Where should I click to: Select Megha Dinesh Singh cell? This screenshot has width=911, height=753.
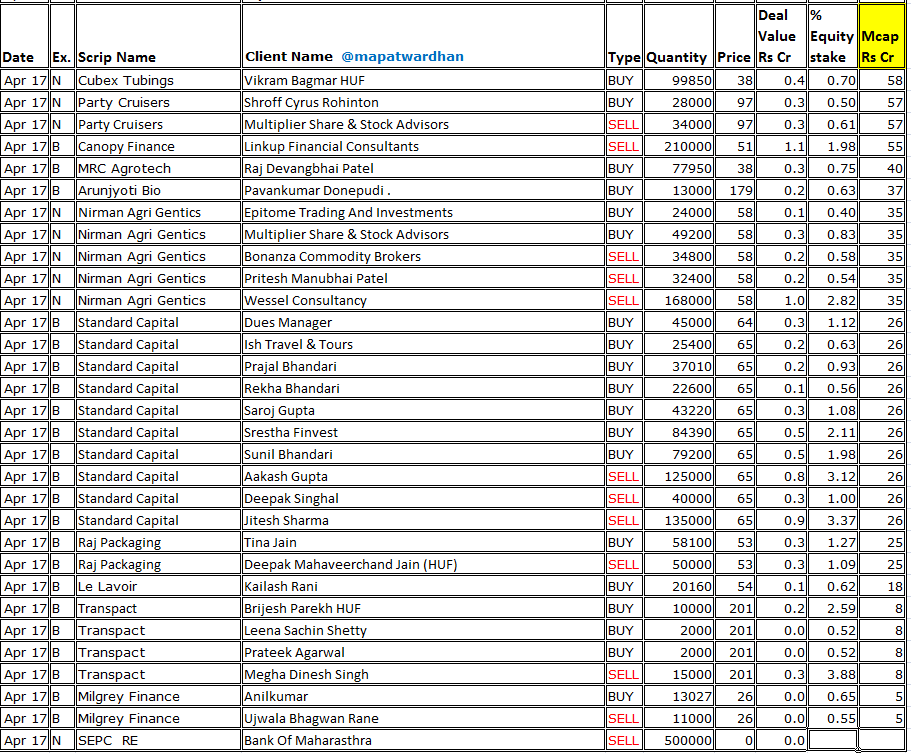(423, 675)
